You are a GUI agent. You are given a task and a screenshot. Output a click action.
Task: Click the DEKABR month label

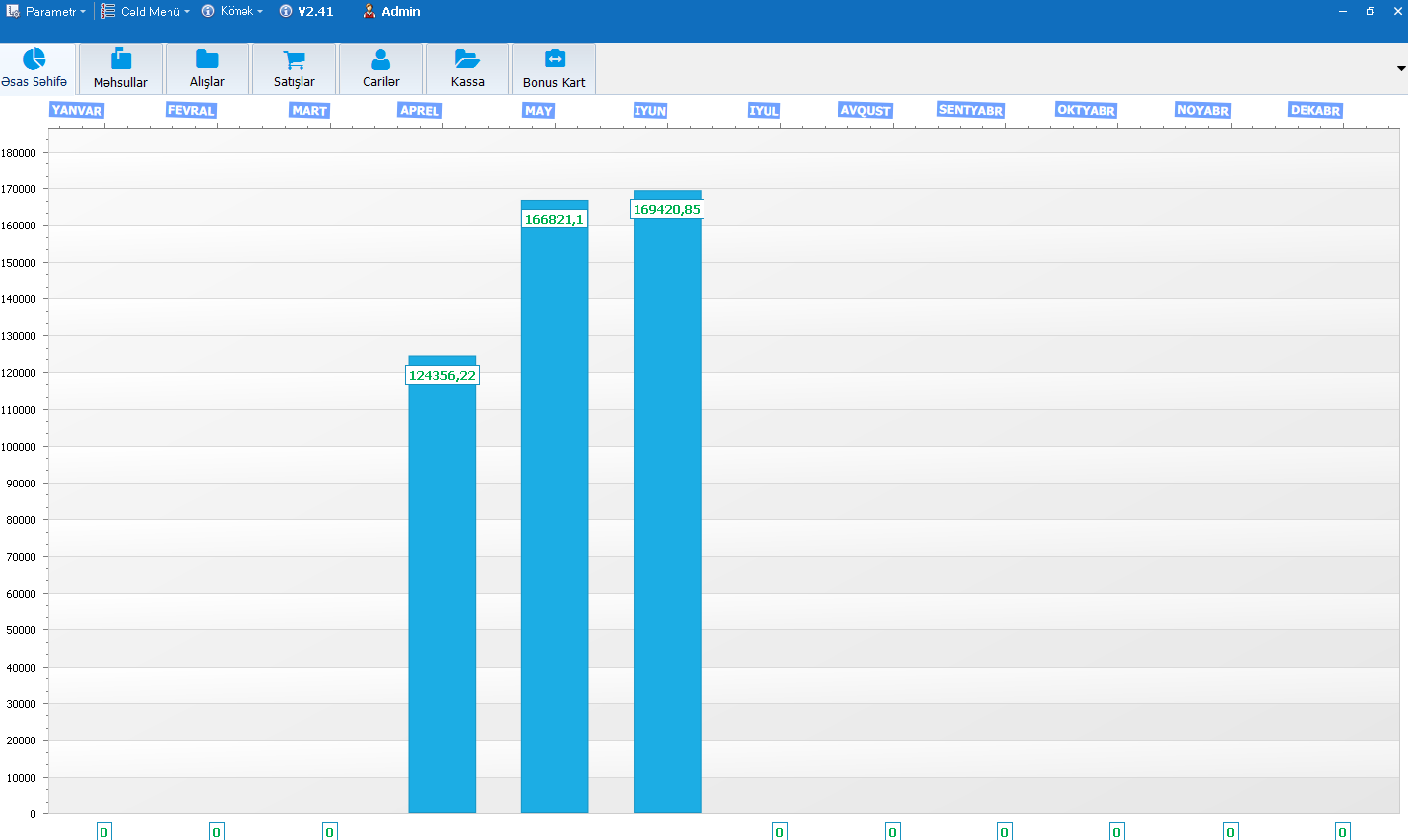pyautogui.click(x=1315, y=110)
